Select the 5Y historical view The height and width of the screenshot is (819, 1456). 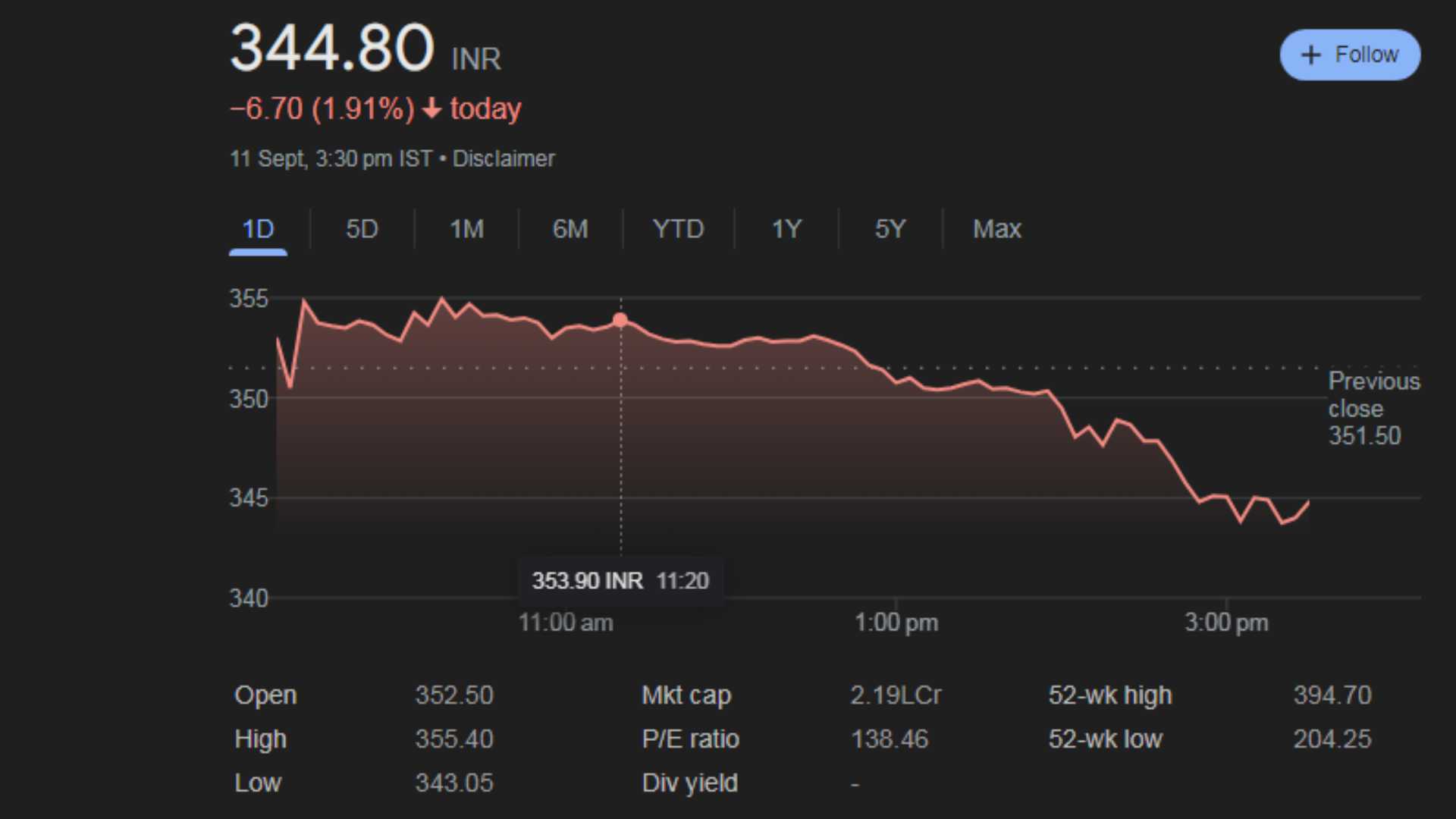890,229
